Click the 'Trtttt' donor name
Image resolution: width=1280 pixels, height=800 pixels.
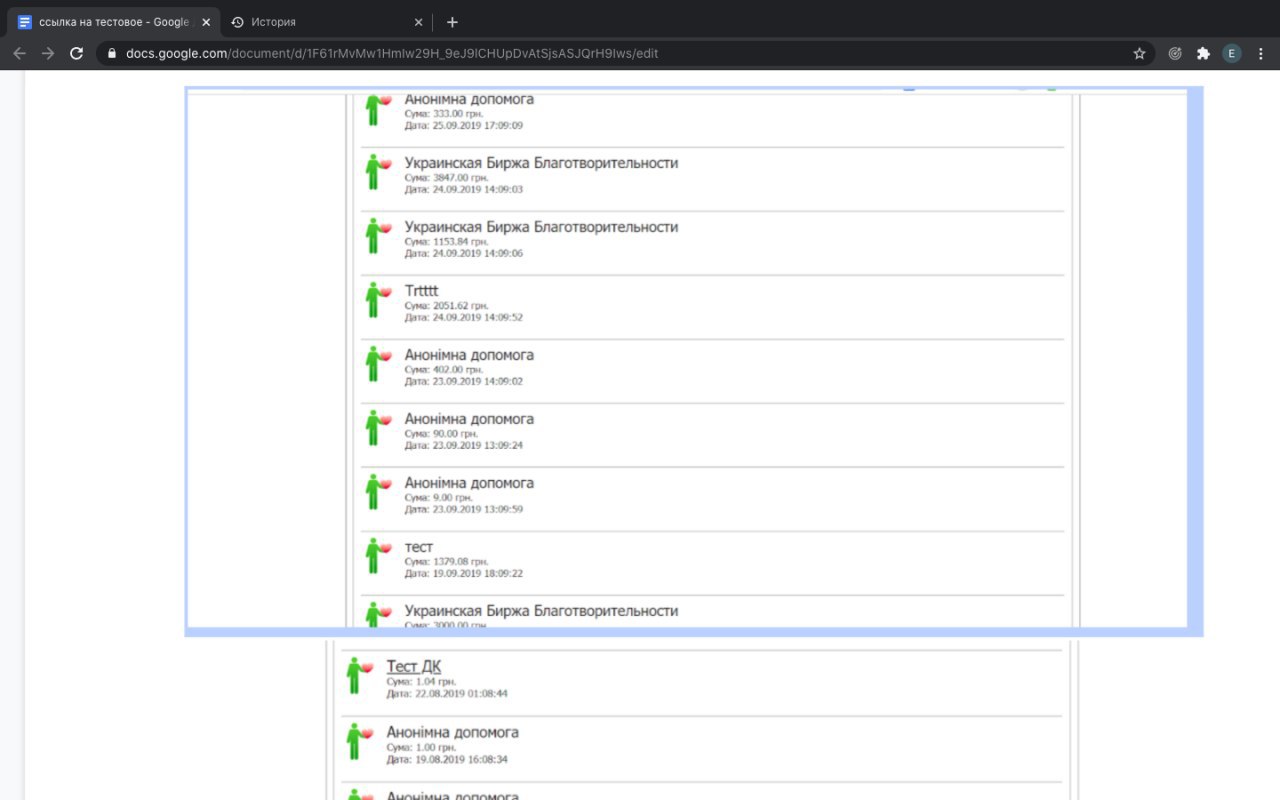click(x=421, y=291)
